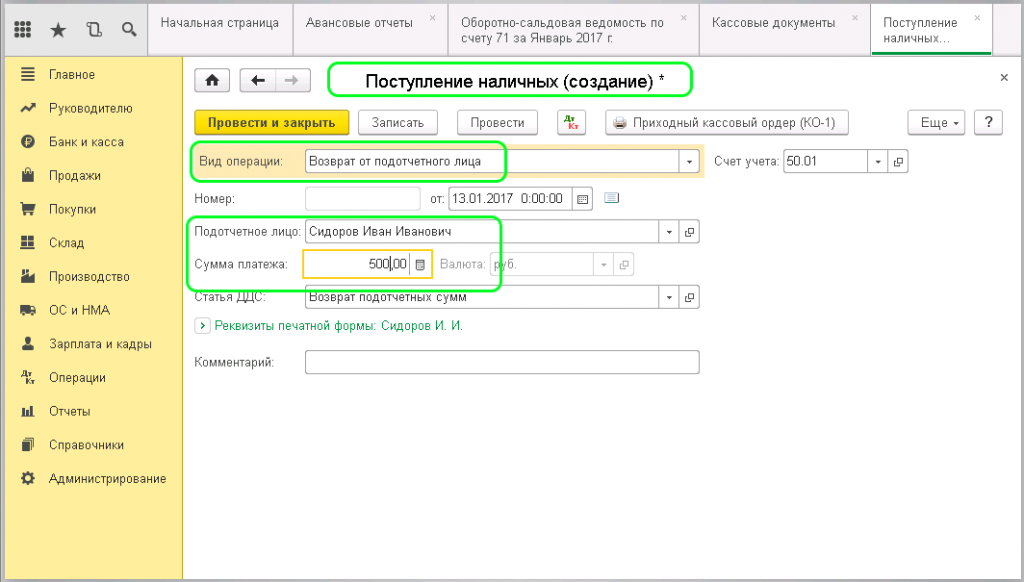Screen dimensions: 1024x582
Task: Open Подотчетное лицо record button
Action: click(689, 232)
